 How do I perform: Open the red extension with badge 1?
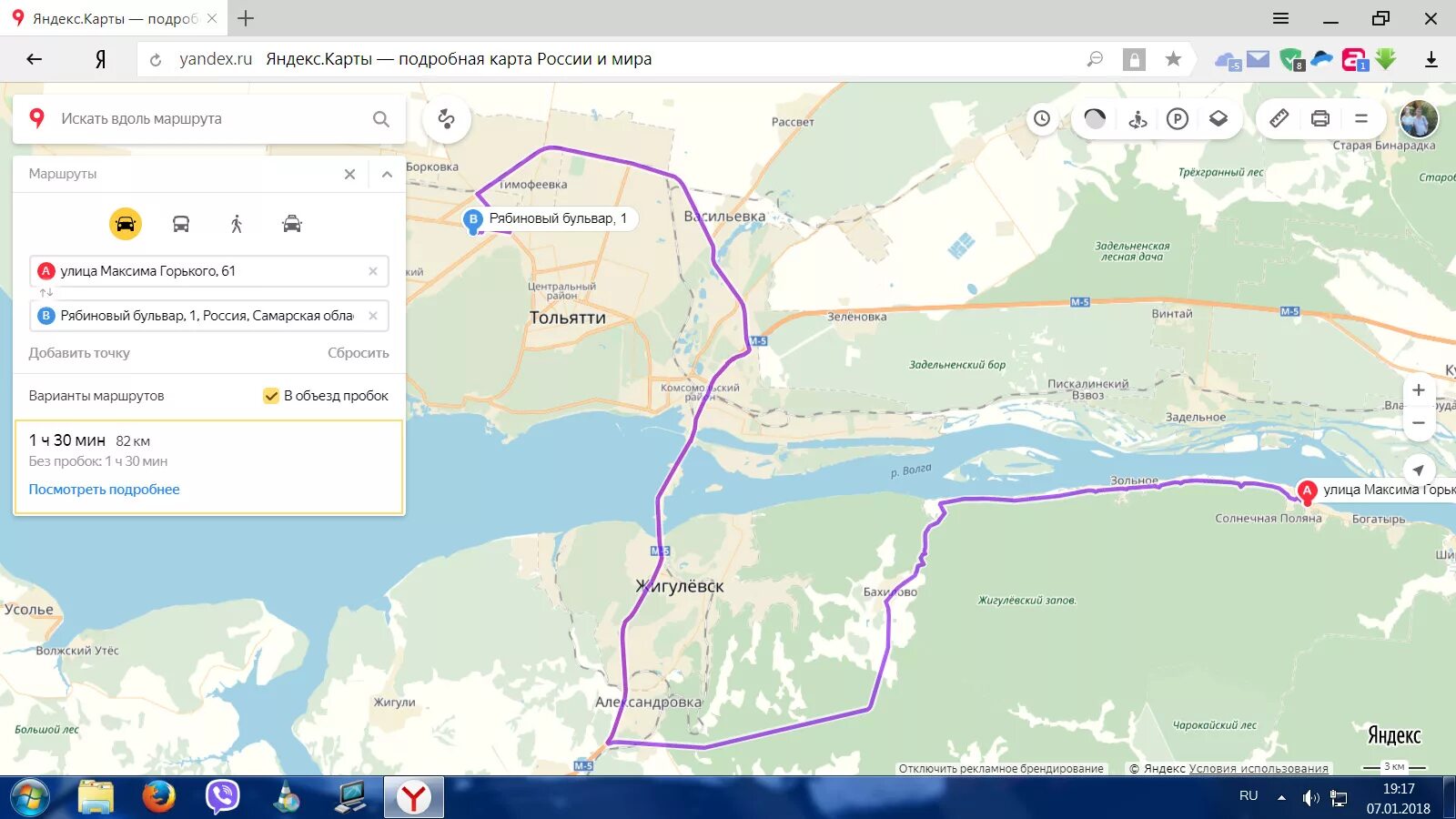pyautogui.click(x=1355, y=60)
